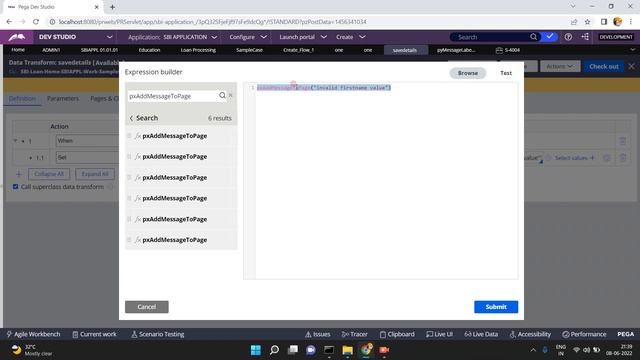This screenshot has width=640, height=360.
Task: Open the Configure menu
Action: tap(248, 37)
